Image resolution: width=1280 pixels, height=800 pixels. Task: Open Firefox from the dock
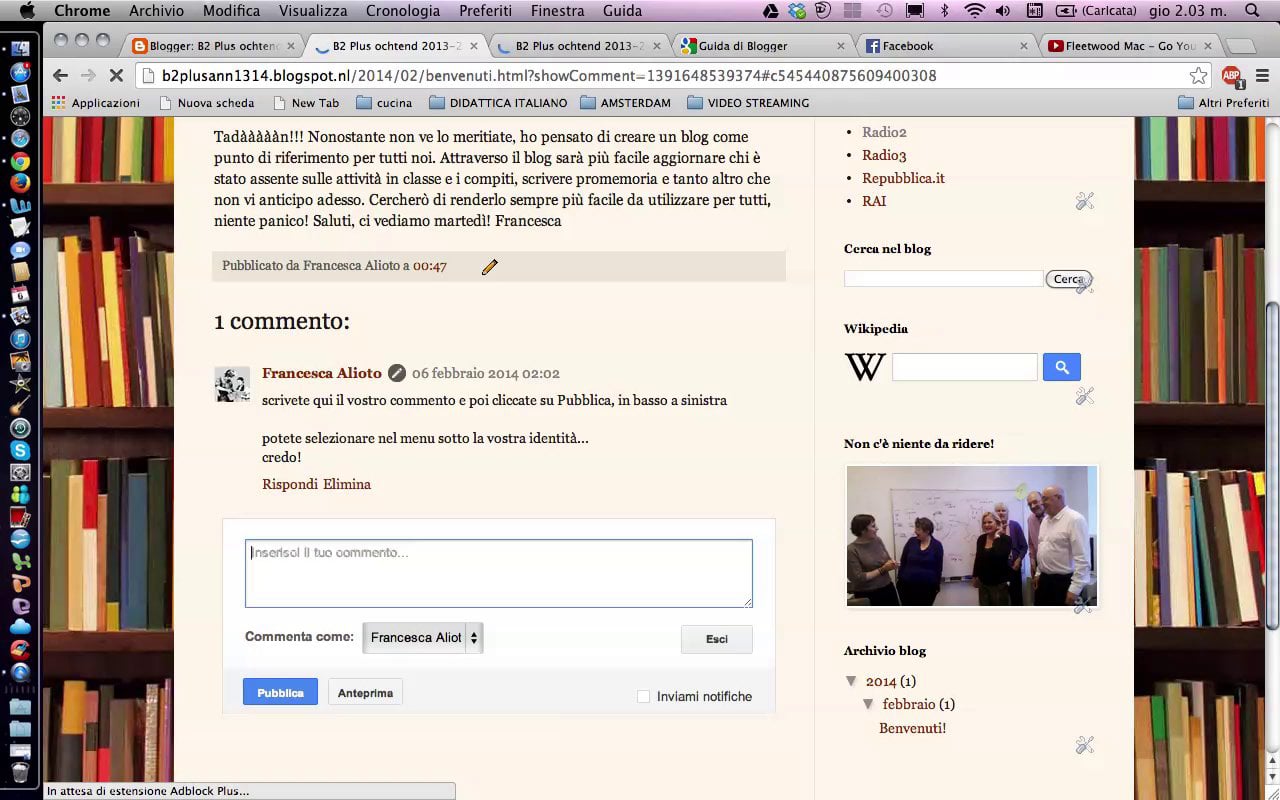coord(20,184)
